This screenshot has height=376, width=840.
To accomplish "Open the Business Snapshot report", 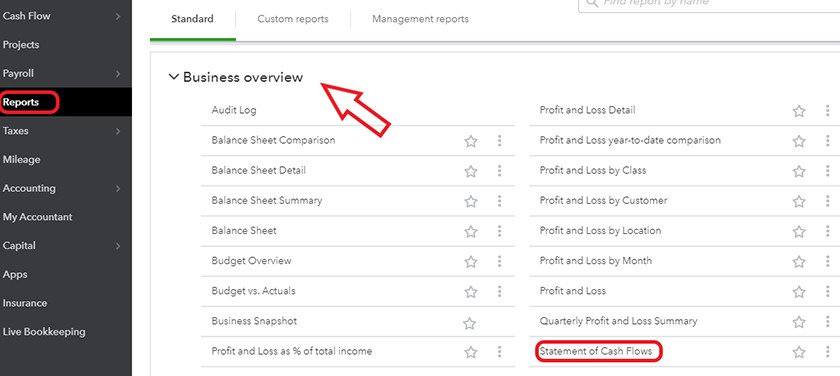I will coord(254,321).
